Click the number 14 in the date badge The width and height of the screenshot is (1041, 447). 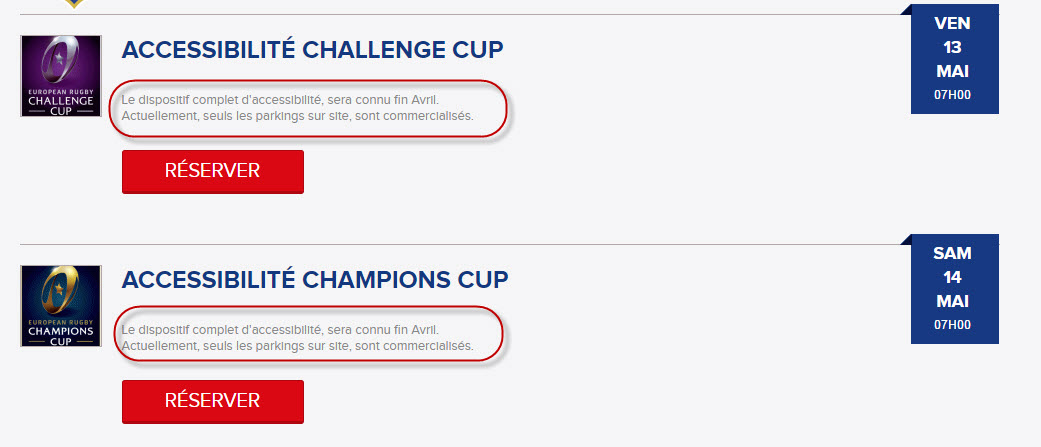953,277
